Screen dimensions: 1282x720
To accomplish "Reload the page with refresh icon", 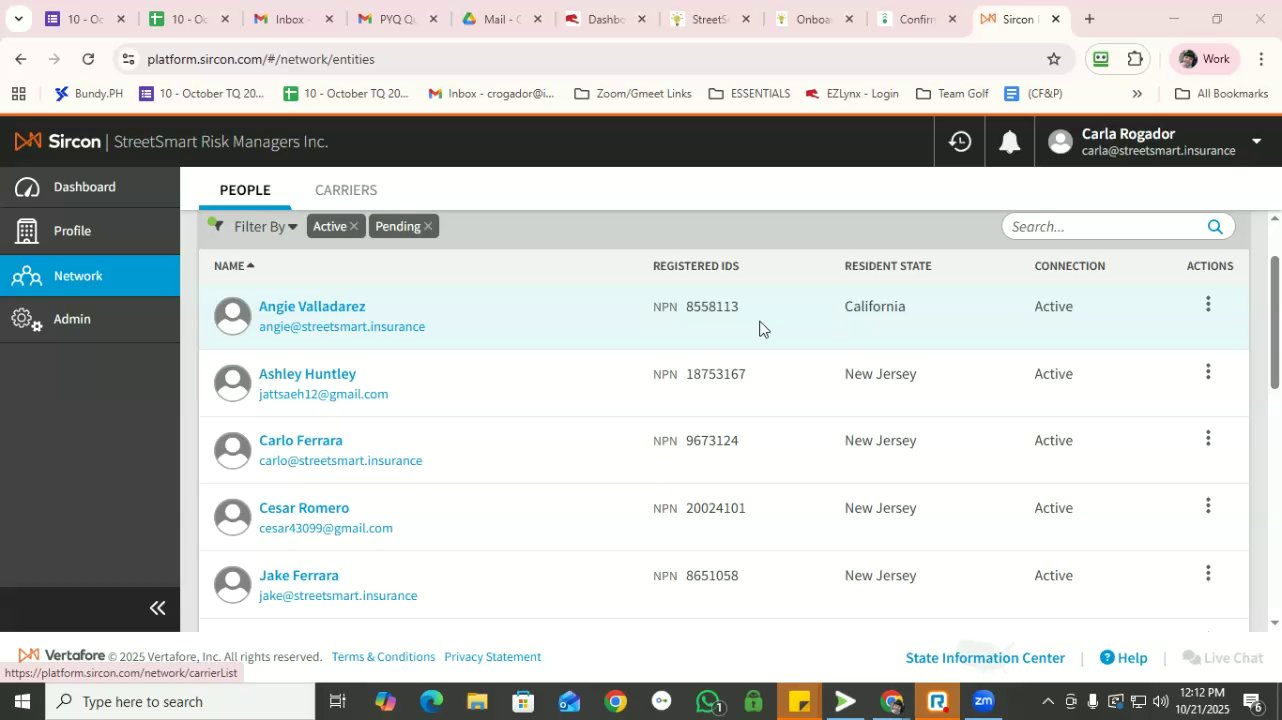I will [x=88, y=59].
